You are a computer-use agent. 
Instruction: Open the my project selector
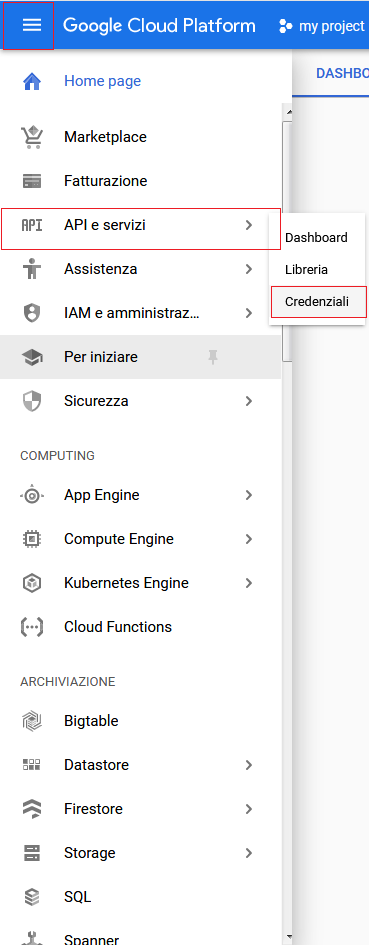[x=322, y=27]
